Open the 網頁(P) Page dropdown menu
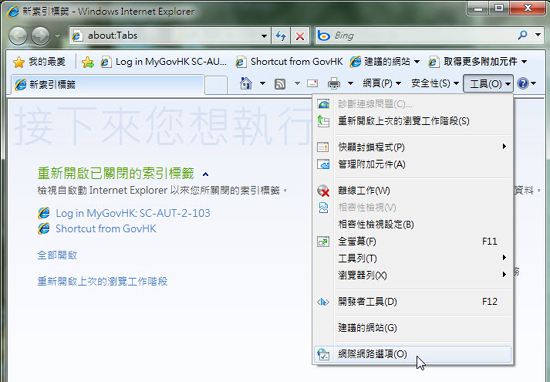Screen dimensions: 550x382 [x=382, y=83]
